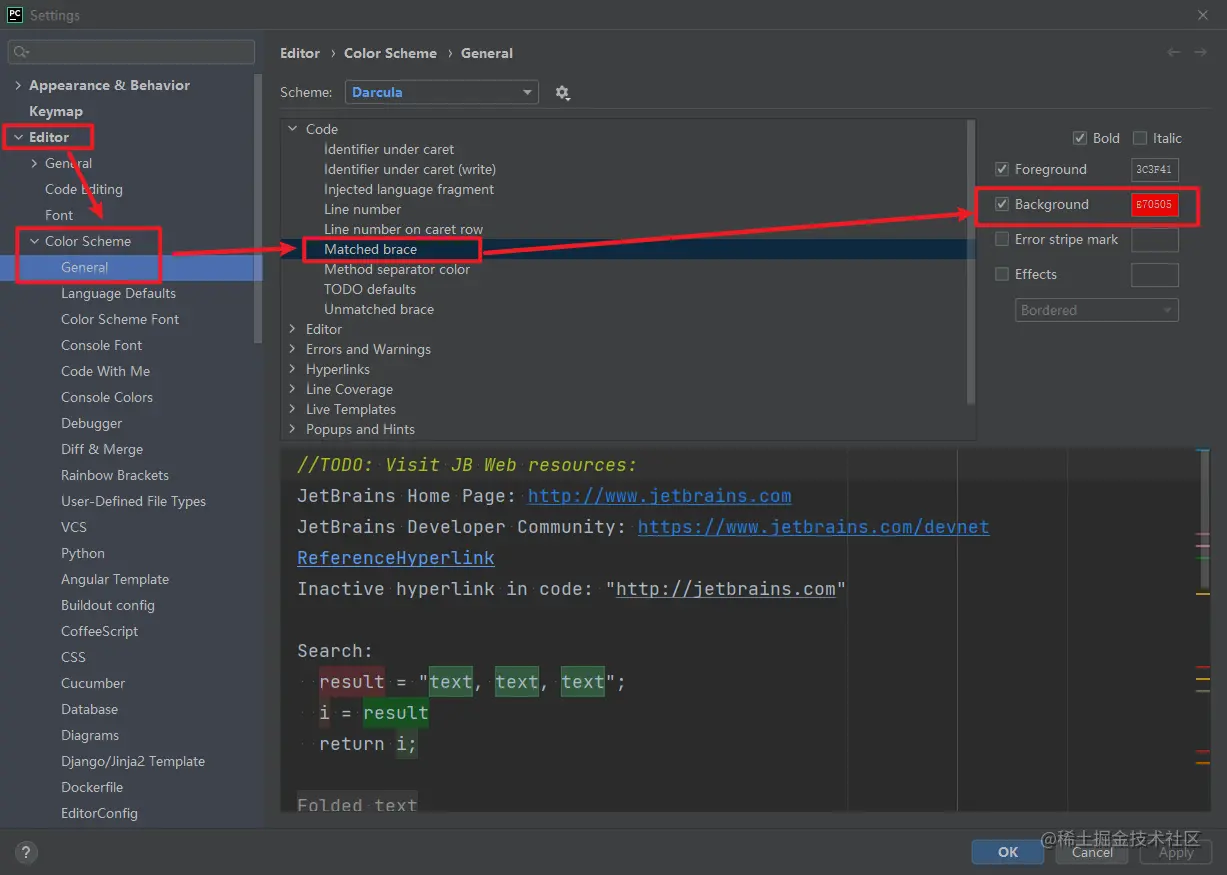Collapse the Code group in list

293,129
